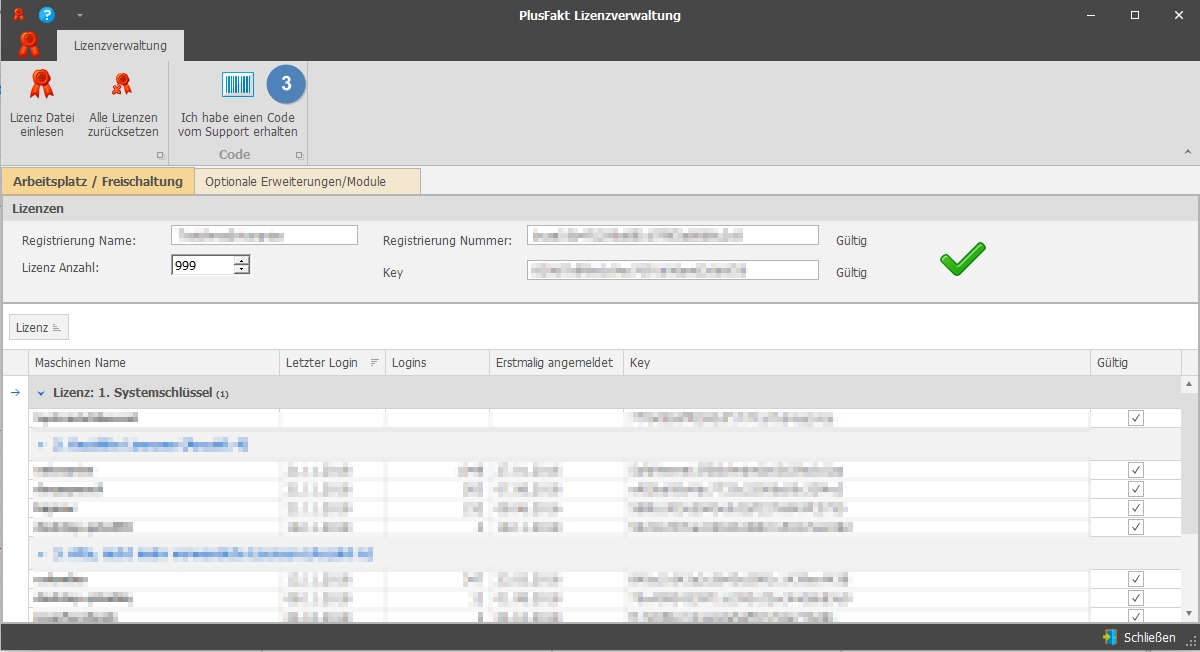Click the Key input field under Lizenzen
Image resolution: width=1200 pixels, height=652 pixels.
(673, 270)
